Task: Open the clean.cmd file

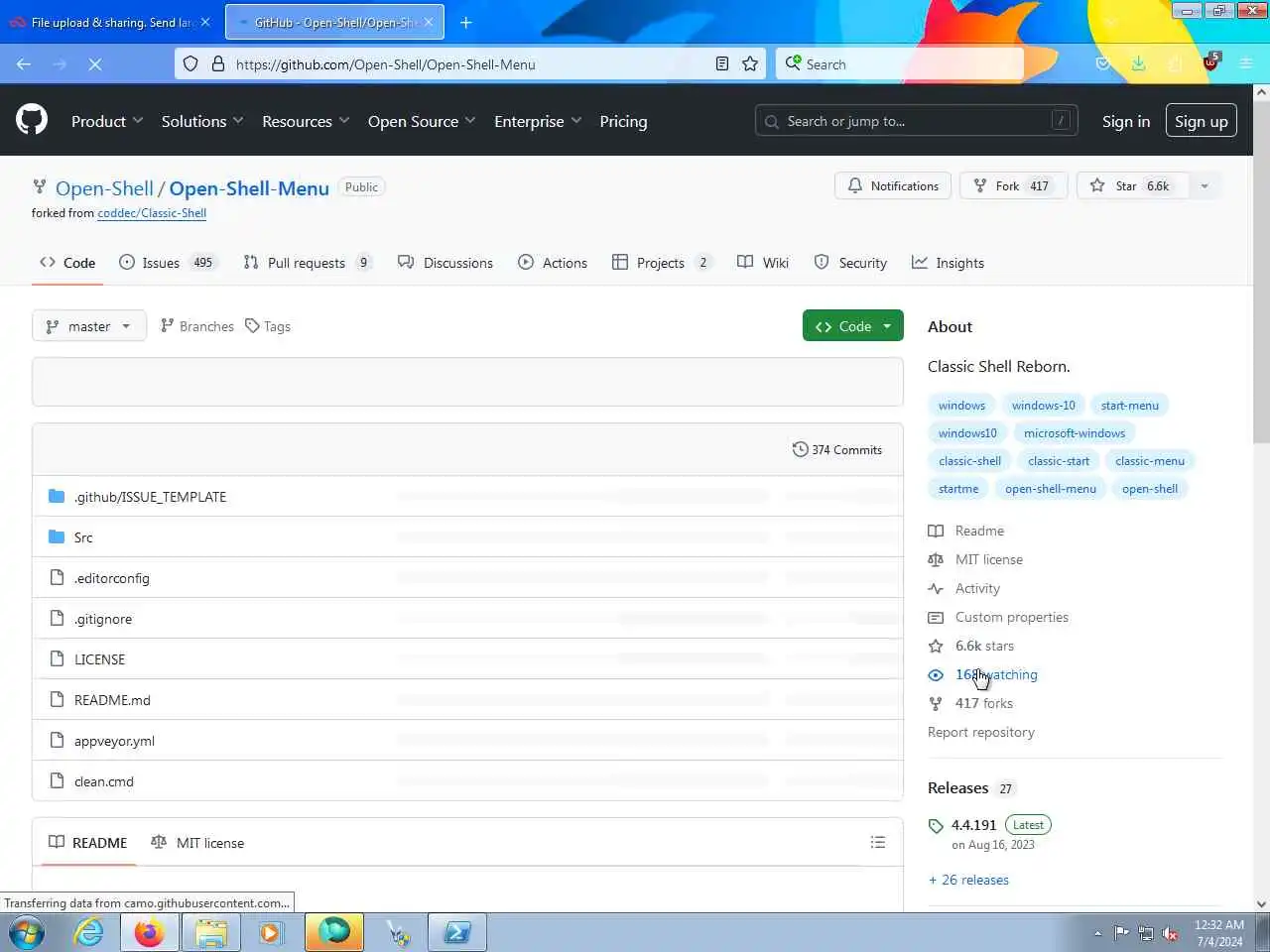Action: point(104,781)
